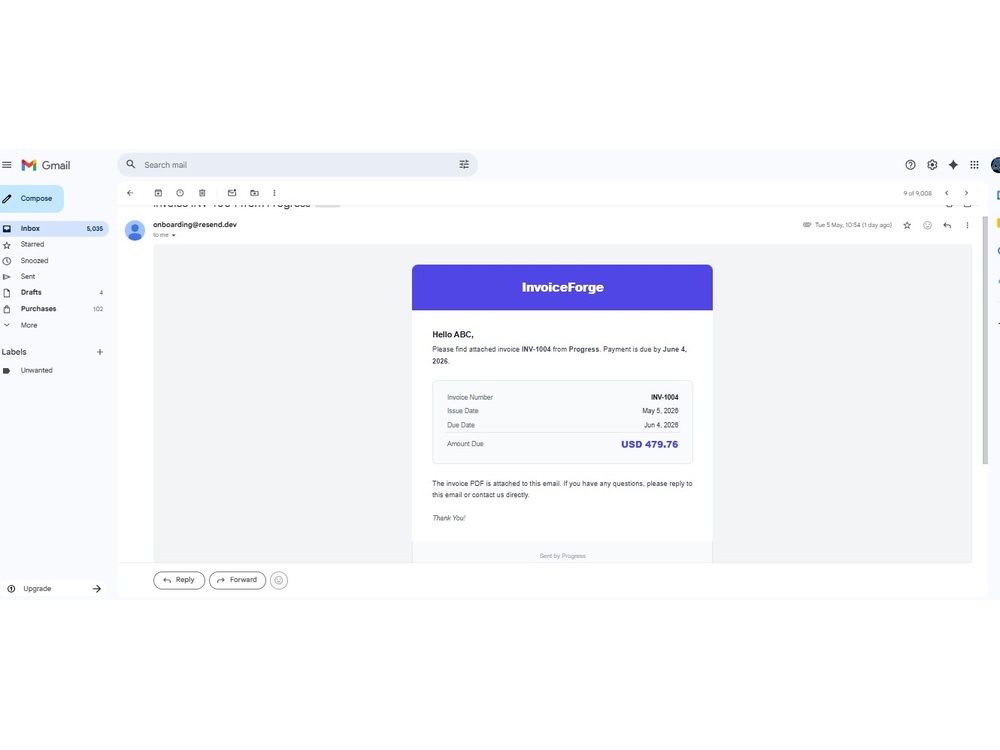Open the Google account avatar

click(x=995, y=165)
